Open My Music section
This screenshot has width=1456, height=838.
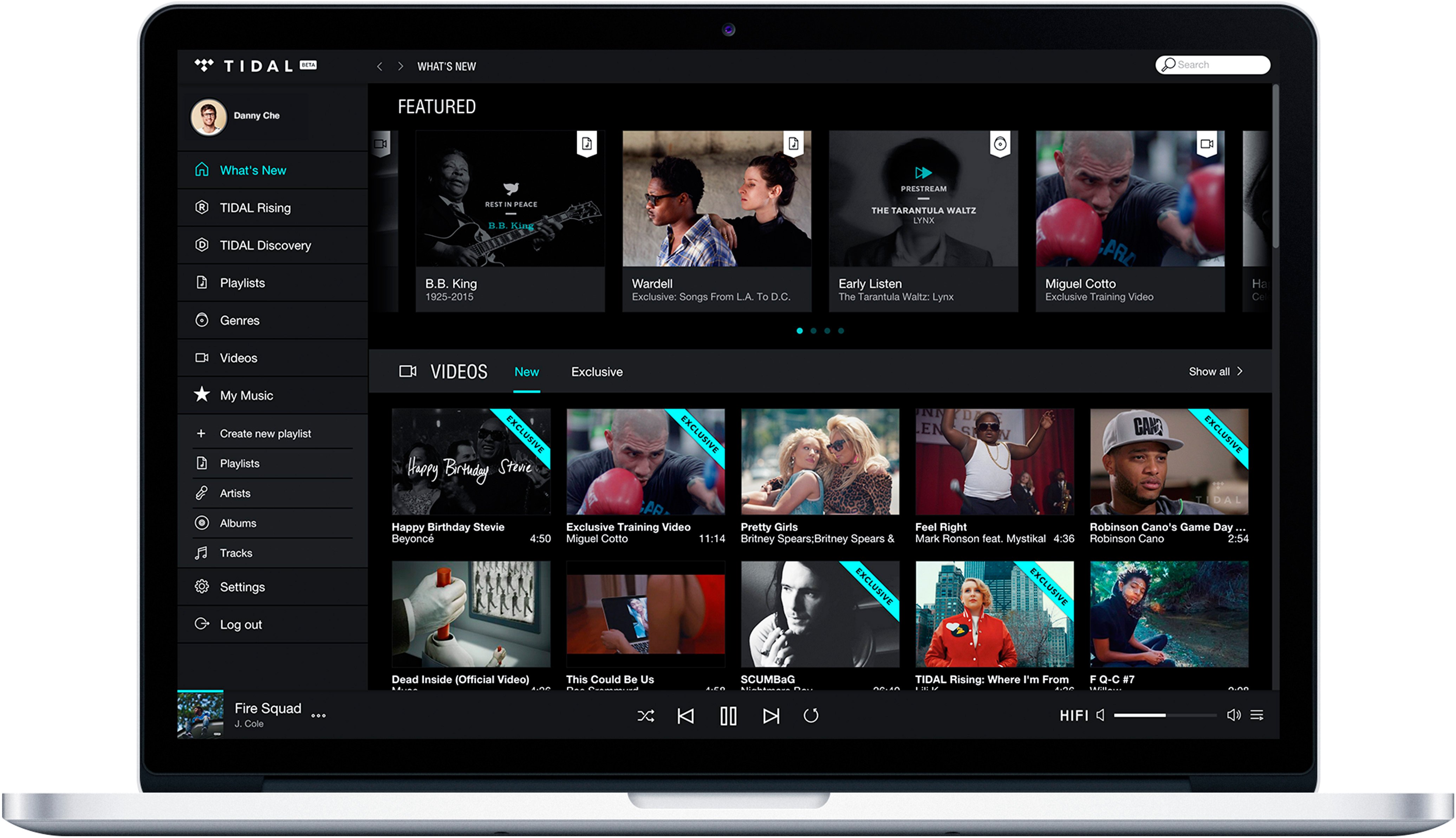point(273,395)
